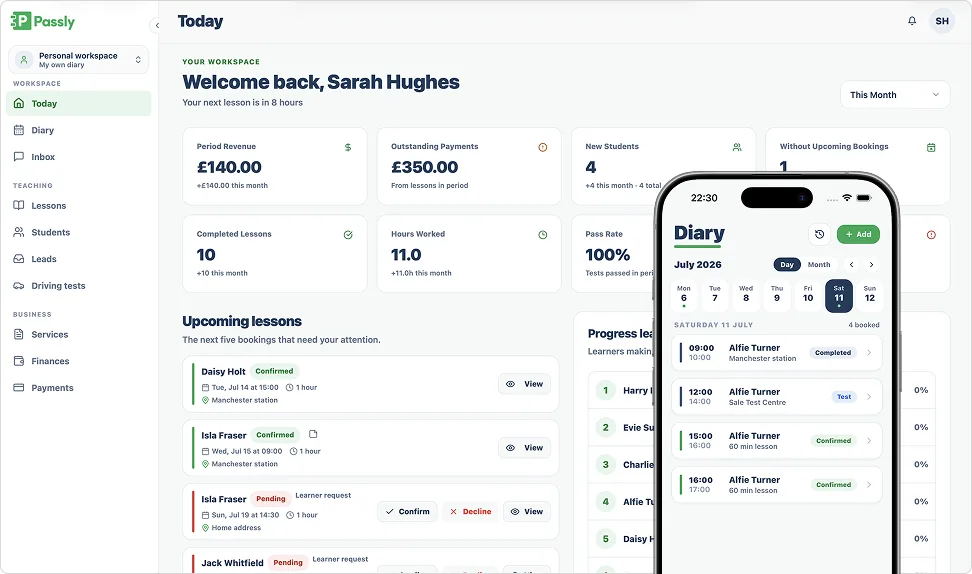Screen dimensions: 972x574
Task: Click the alert icon on Outstanding Payments card
Action: point(542,148)
